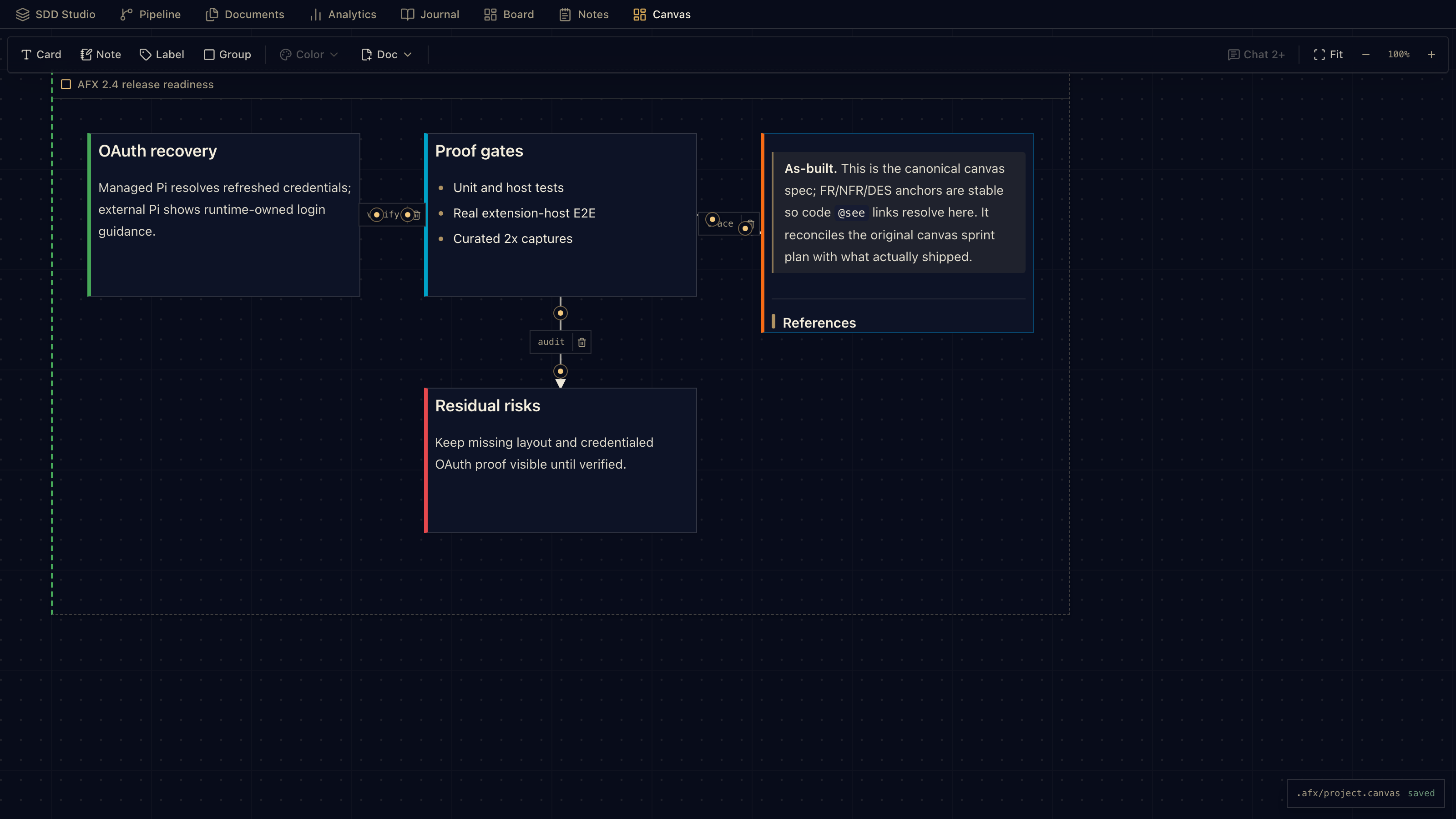
Task: Select the Proof gates card title
Action: point(479,151)
